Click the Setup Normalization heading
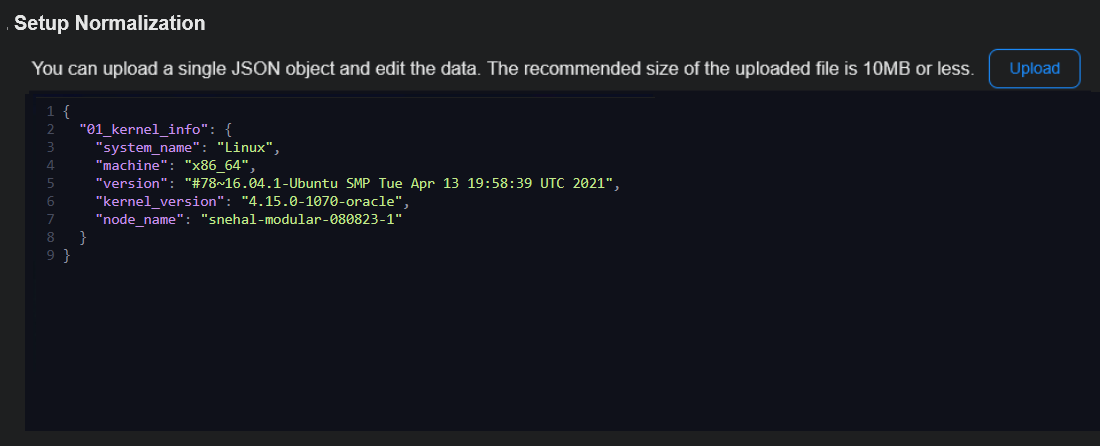 point(110,22)
